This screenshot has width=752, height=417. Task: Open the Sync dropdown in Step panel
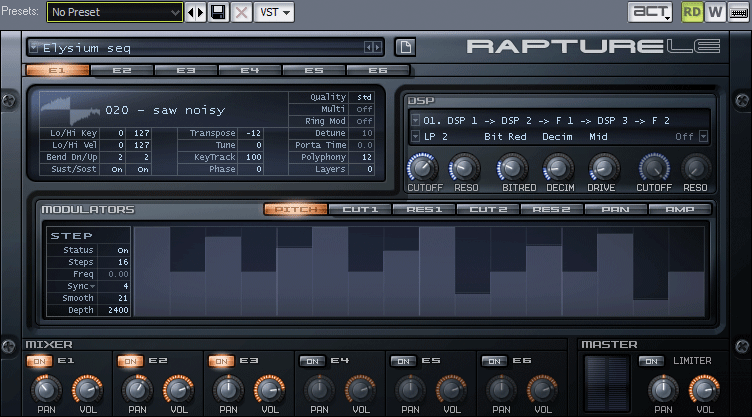coord(93,286)
